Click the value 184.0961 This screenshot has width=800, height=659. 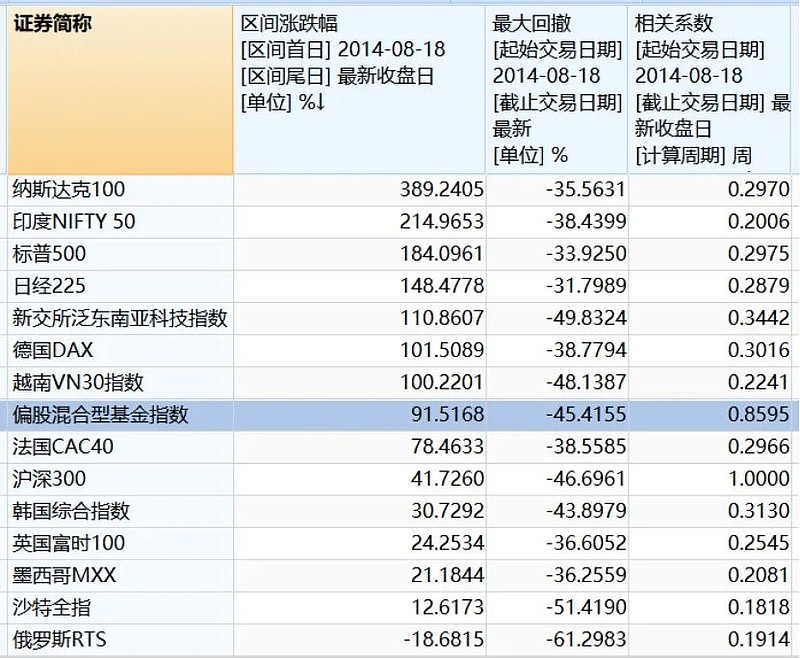click(441, 254)
